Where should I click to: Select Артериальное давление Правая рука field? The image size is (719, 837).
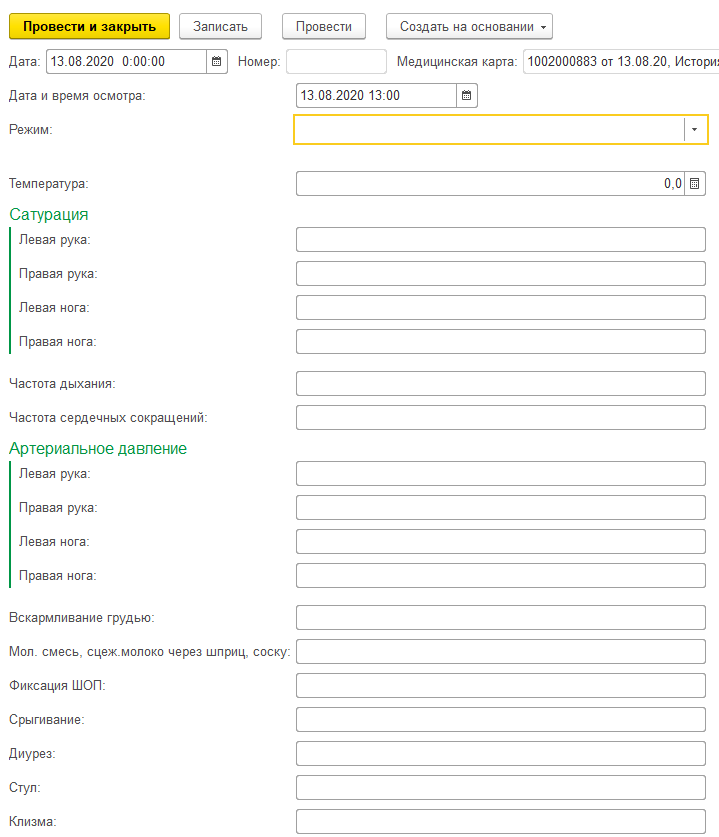coord(501,508)
